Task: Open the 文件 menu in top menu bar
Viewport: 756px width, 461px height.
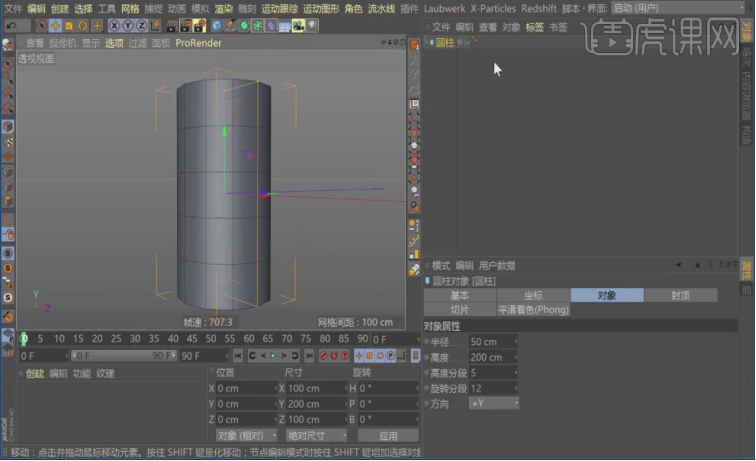Action: coord(14,9)
